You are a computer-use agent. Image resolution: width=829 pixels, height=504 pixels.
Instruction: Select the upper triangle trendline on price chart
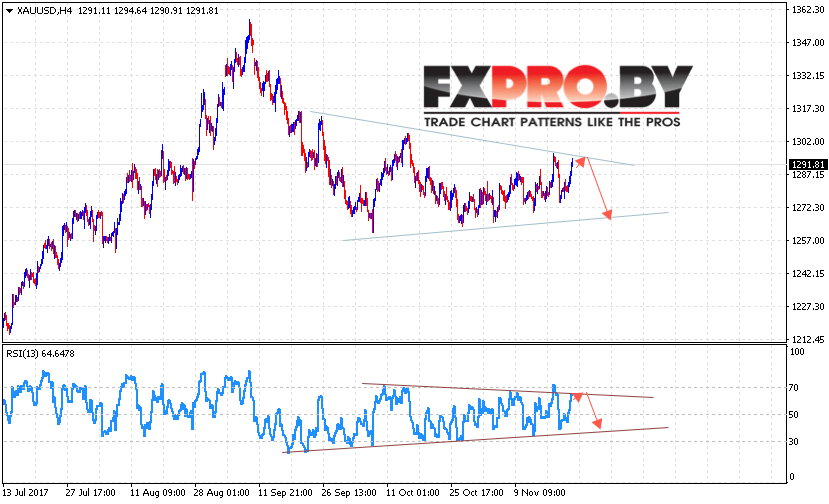pyautogui.click(x=472, y=138)
